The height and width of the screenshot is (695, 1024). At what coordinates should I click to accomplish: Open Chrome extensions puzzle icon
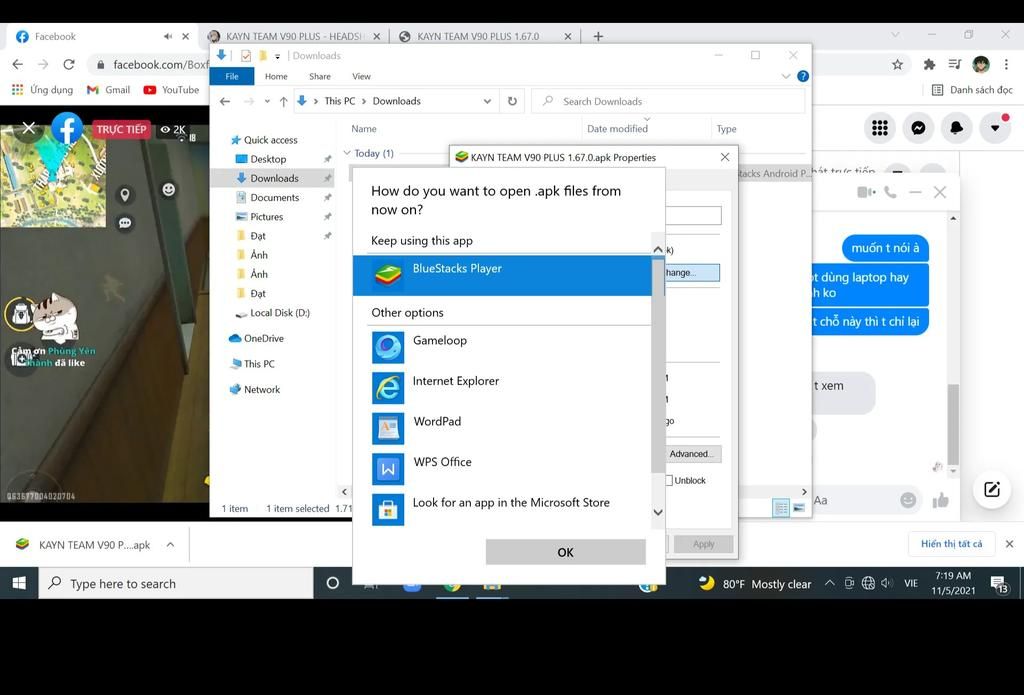pyautogui.click(x=929, y=64)
